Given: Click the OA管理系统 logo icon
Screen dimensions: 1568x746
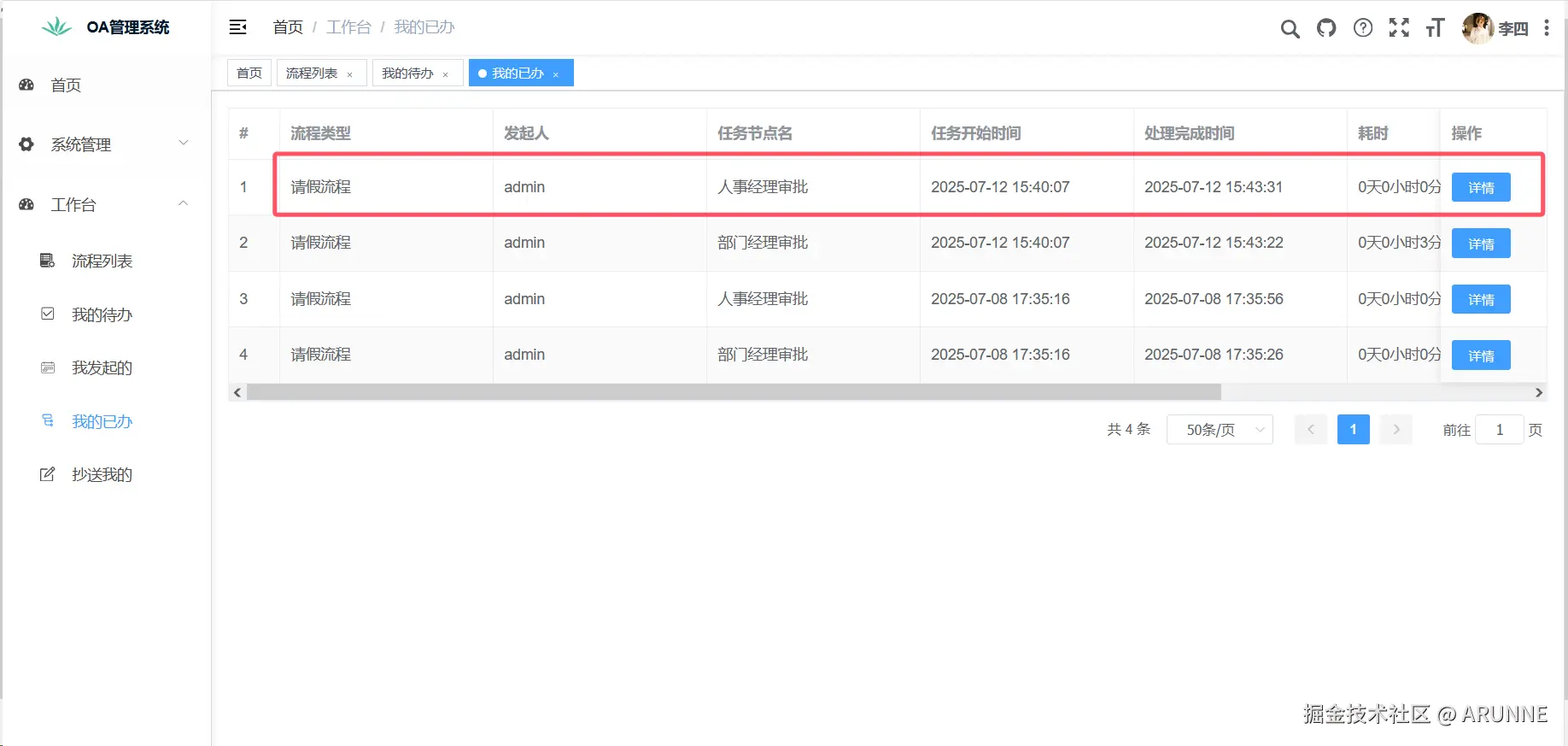Looking at the screenshot, I should (x=57, y=27).
